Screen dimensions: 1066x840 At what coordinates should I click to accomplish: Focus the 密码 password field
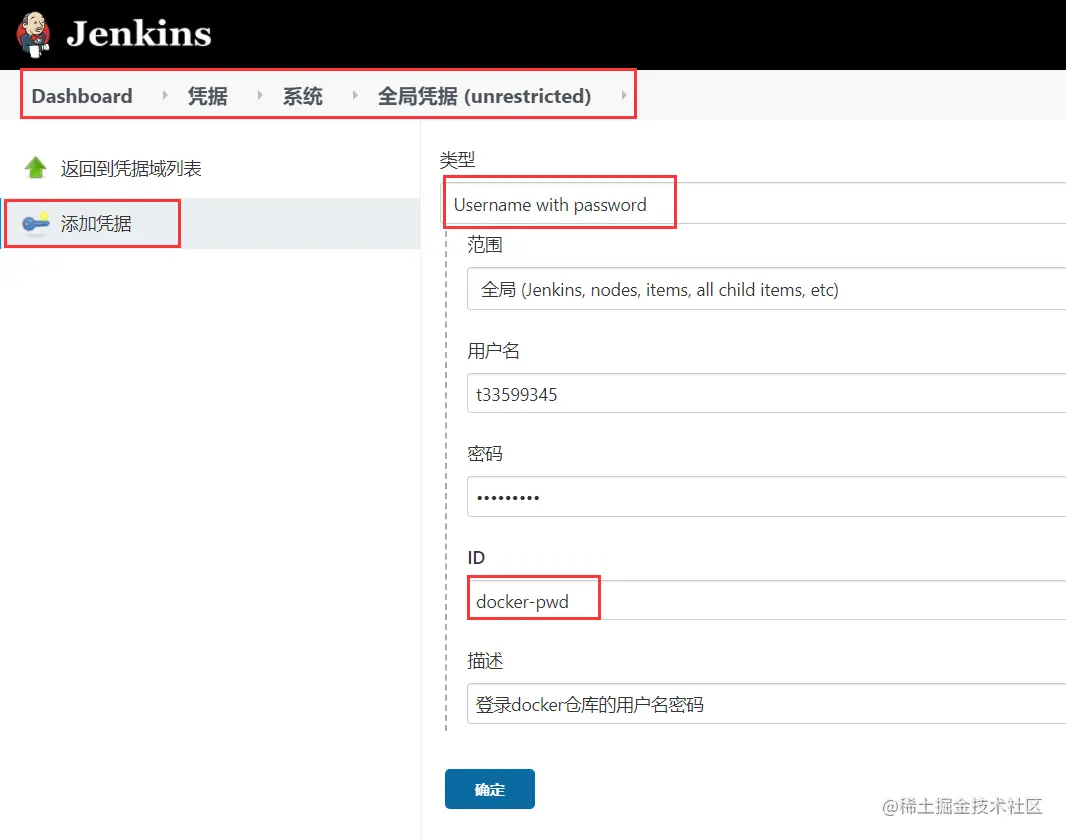[x=766, y=497]
